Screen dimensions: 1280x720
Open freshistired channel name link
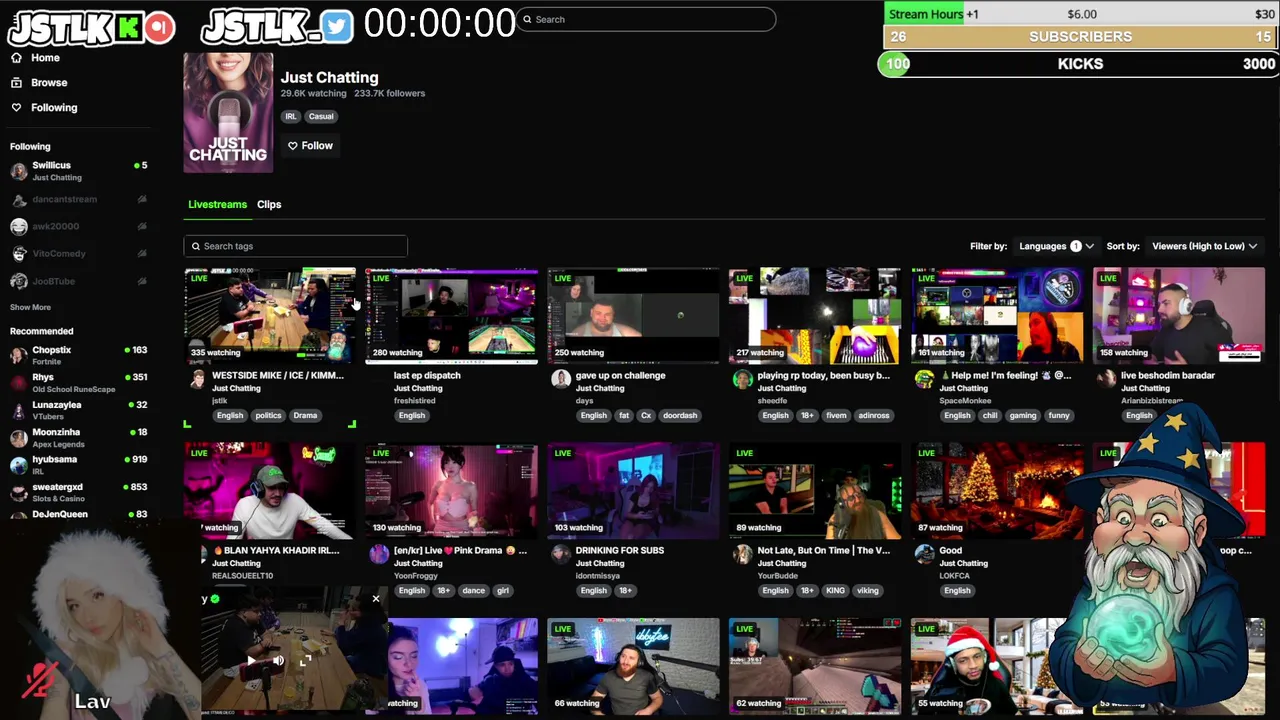click(x=414, y=401)
